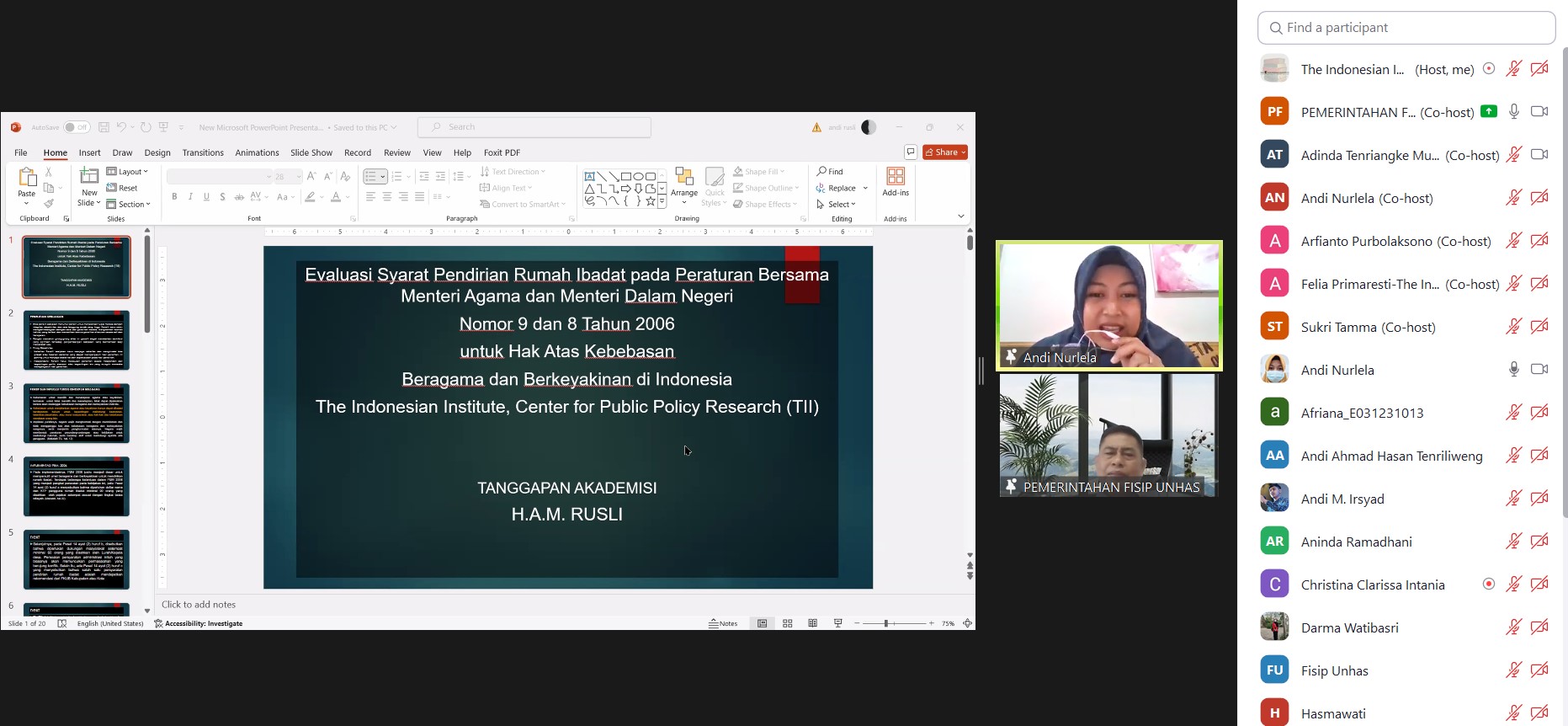Image resolution: width=1568 pixels, height=726 pixels.
Task: Expand the Select dropdown in Editing
Action: (x=837, y=204)
